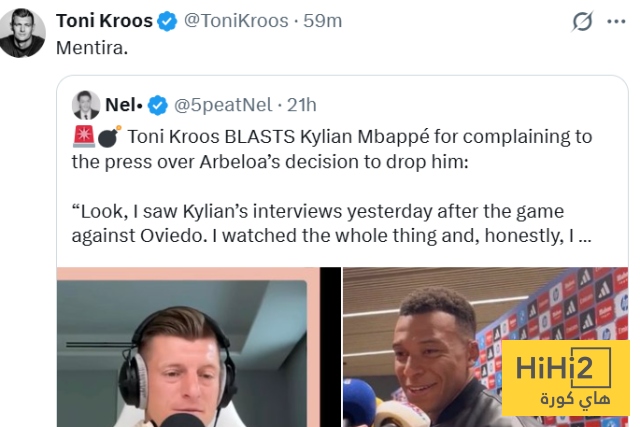Expand truncated quote text ending with ellipsis
The height and width of the screenshot is (427, 640).
(x=332, y=223)
